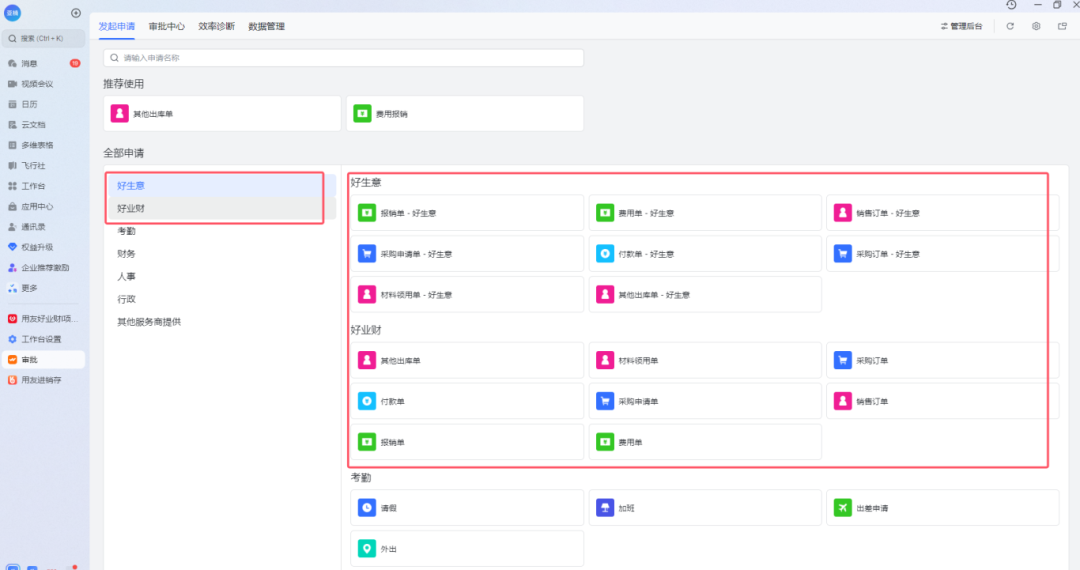Open 应用中心 in the sidebar
This screenshot has width=1080, height=570.
[43, 207]
